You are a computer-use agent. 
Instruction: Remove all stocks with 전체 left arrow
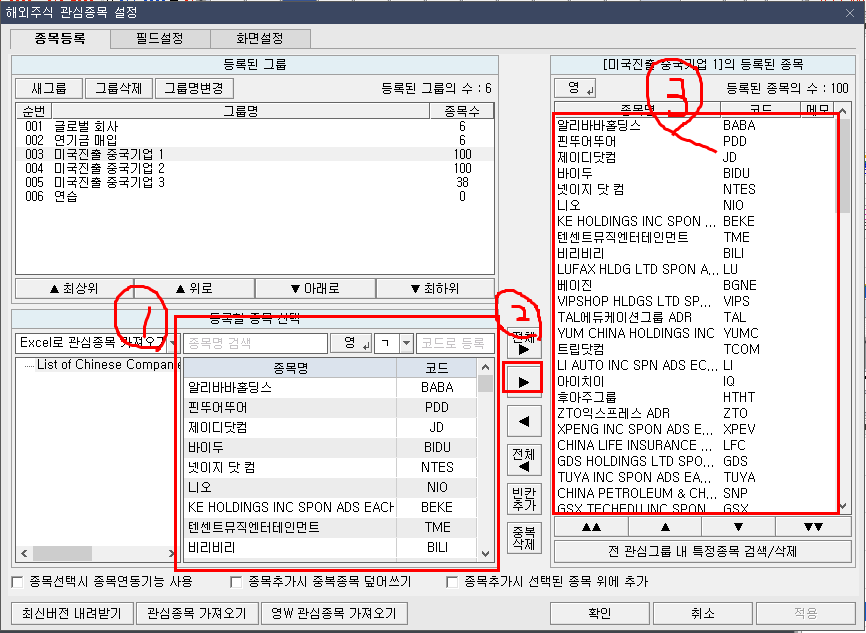coord(524,461)
